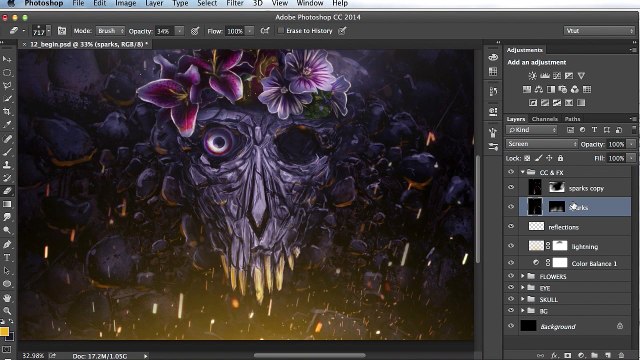The height and width of the screenshot is (360, 640).
Task: Select the background layer thumbnail
Action: tap(528, 326)
